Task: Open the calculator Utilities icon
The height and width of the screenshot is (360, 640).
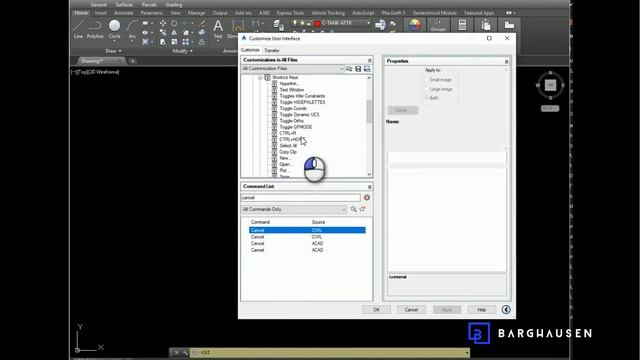Action: pyautogui.click(x=462, y=25)
